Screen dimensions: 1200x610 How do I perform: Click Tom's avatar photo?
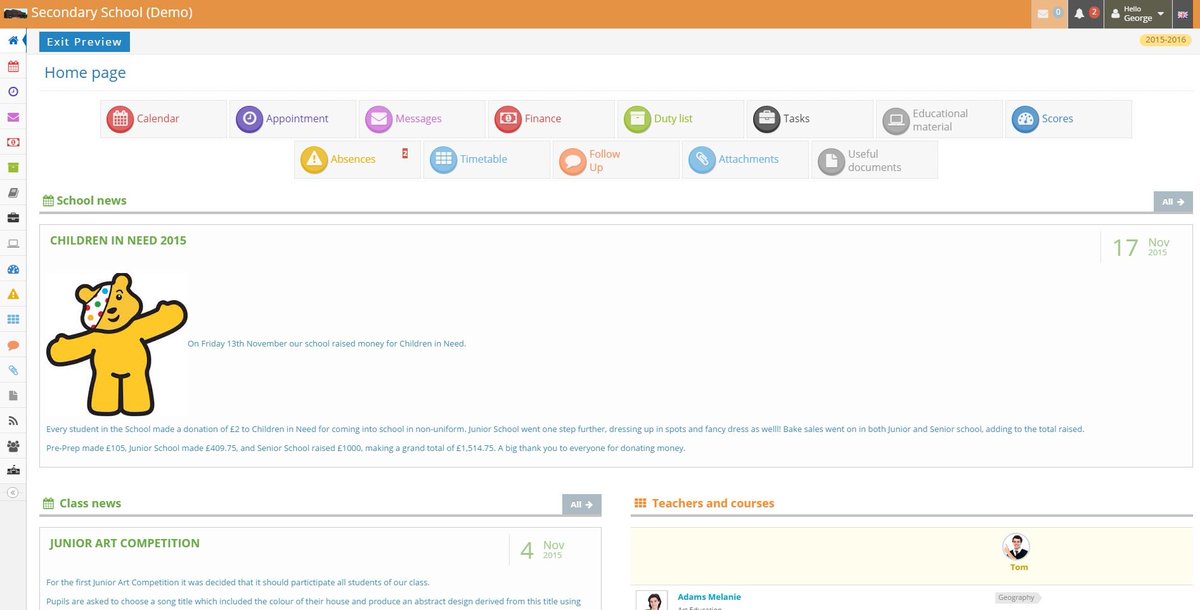(1017, 547)
